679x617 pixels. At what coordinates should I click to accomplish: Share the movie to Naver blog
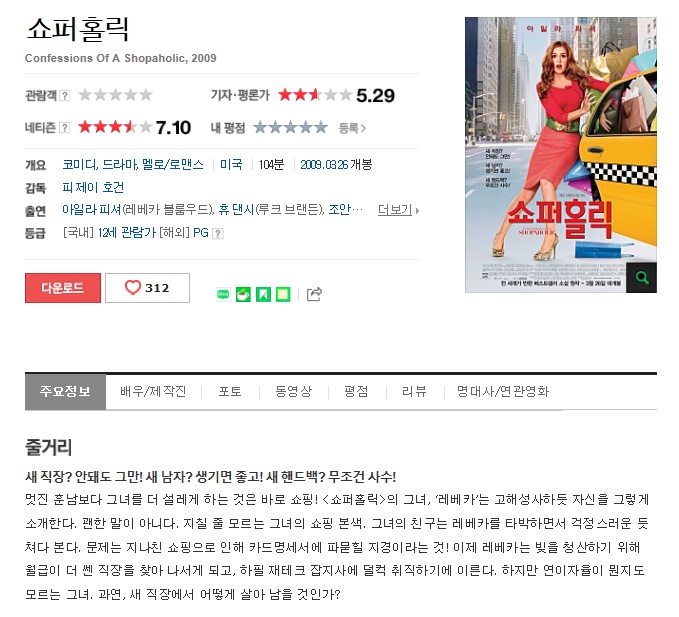click(223, 294)
